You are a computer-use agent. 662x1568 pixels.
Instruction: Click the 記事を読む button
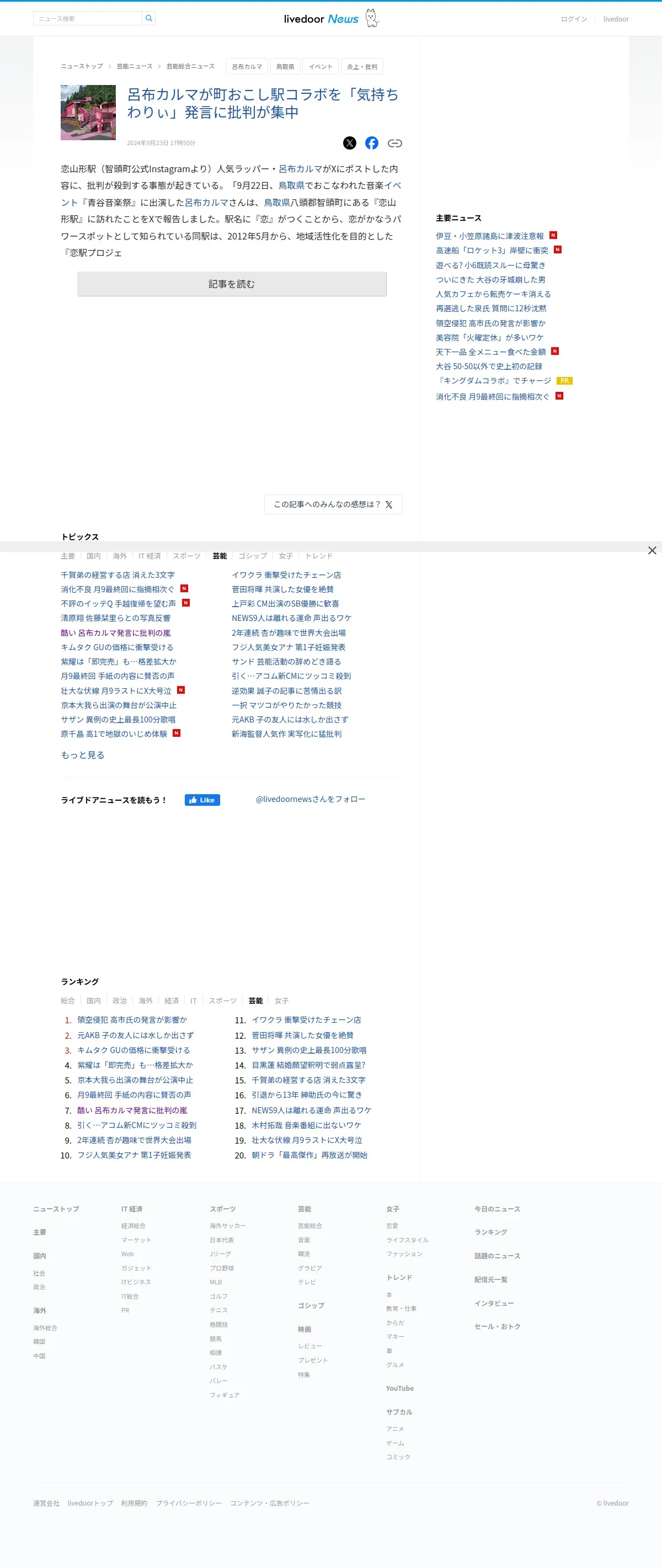click(x=232, y=284)
